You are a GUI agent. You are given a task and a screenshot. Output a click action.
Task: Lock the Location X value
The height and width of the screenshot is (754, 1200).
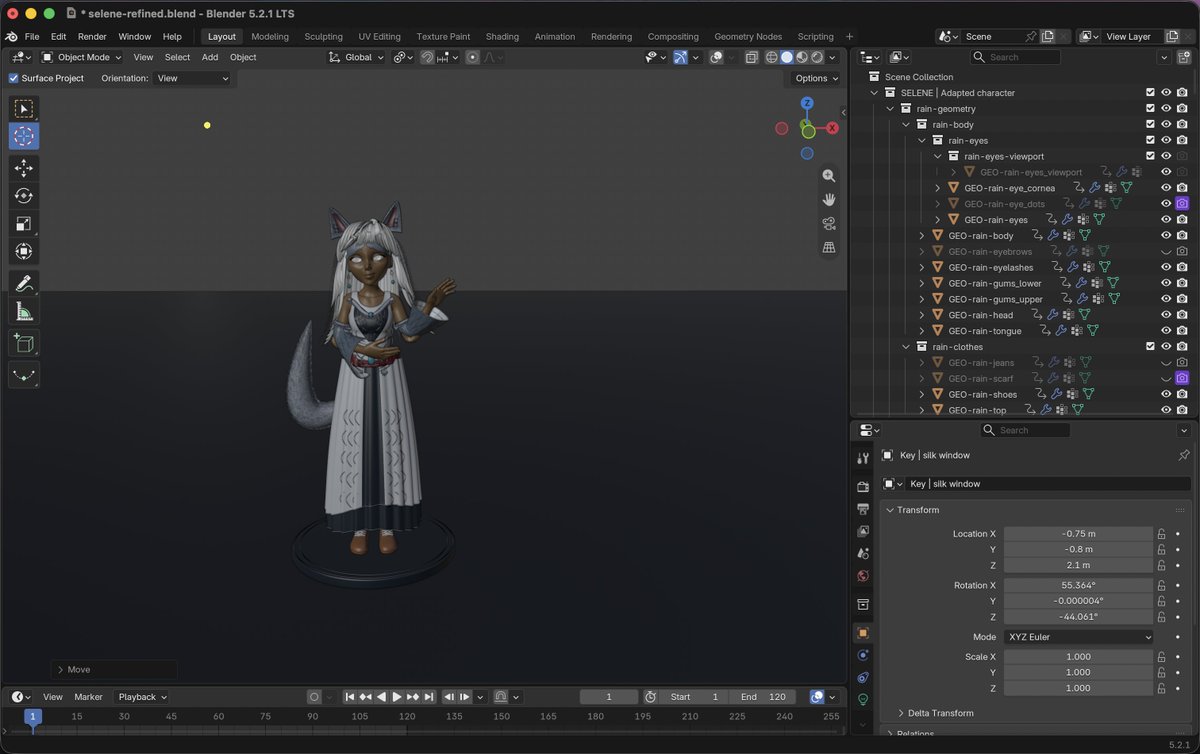click(1162, 534)
